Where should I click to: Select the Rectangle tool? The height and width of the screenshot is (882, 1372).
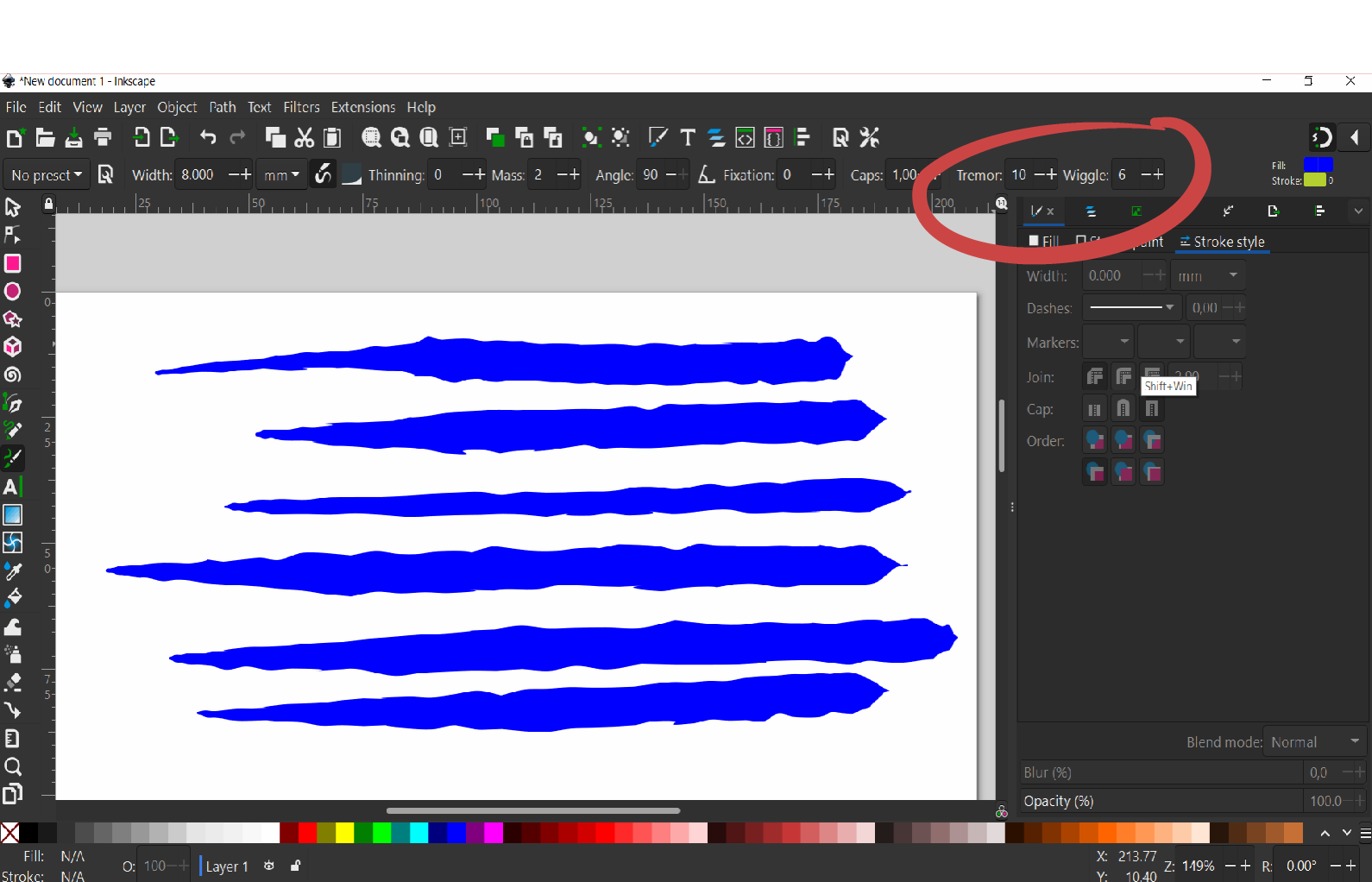pyautogui.click(x=13, y=264)
